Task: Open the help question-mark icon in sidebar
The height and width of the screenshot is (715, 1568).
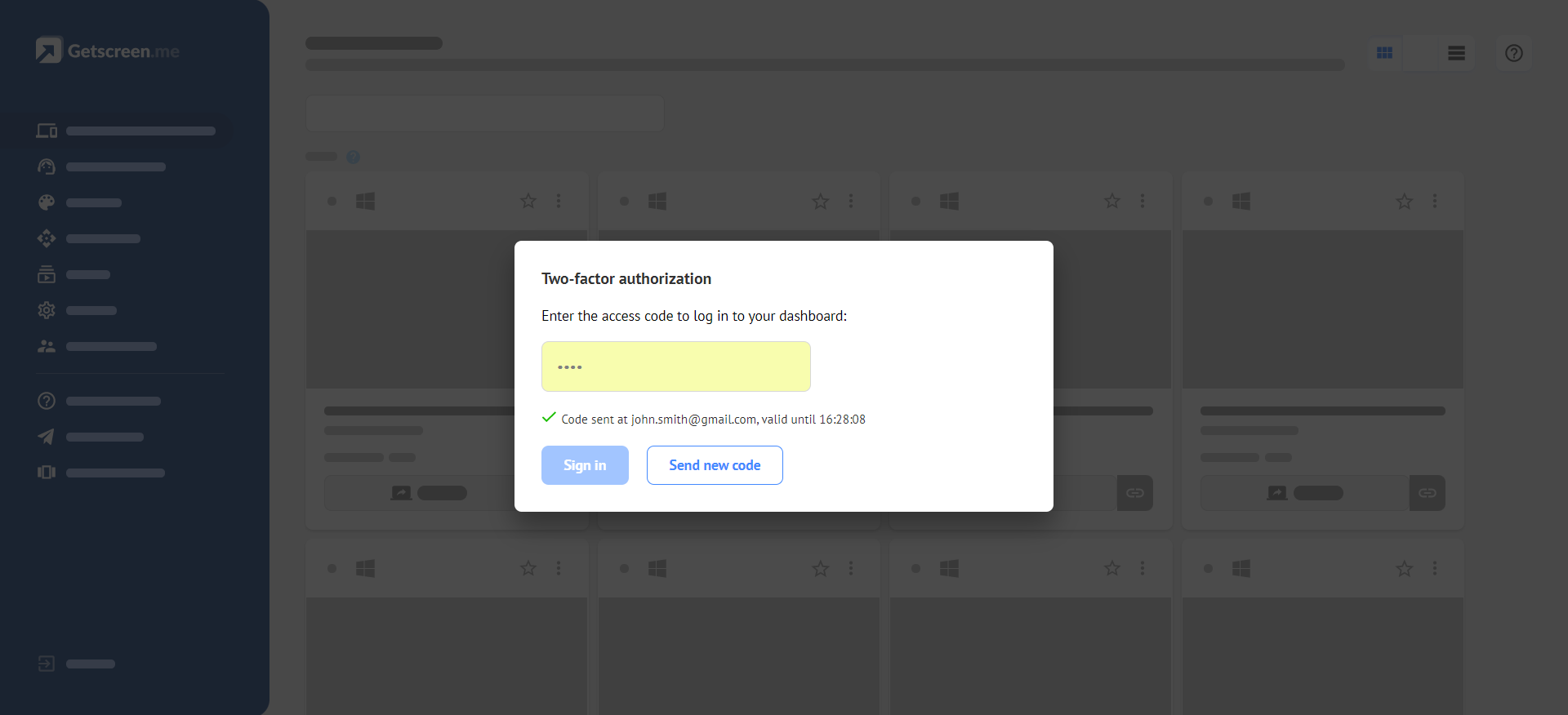Action: click(x=47, y=401)
